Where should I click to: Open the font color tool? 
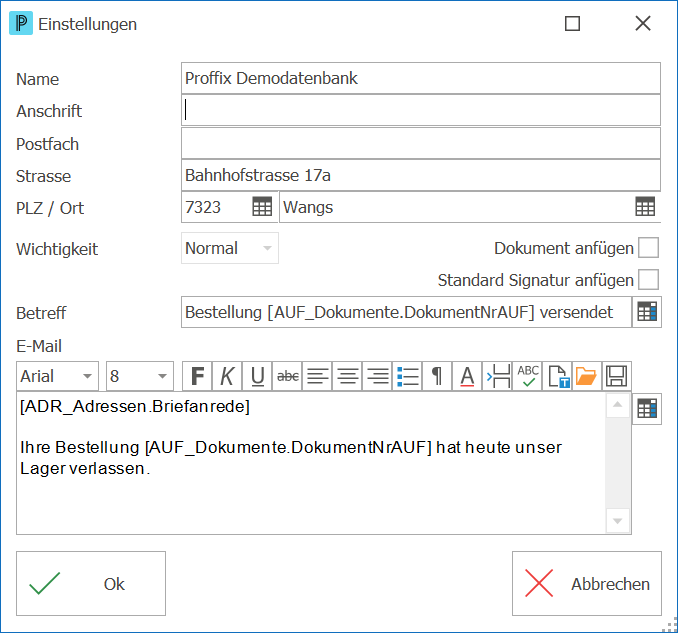coord(467,376)
